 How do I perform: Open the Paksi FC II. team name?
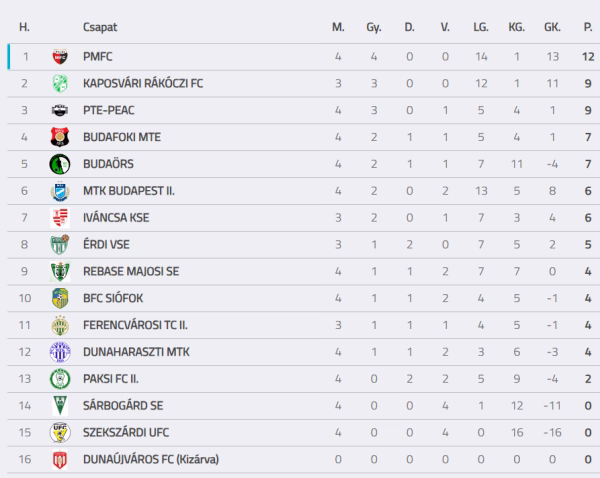(111, 379)
